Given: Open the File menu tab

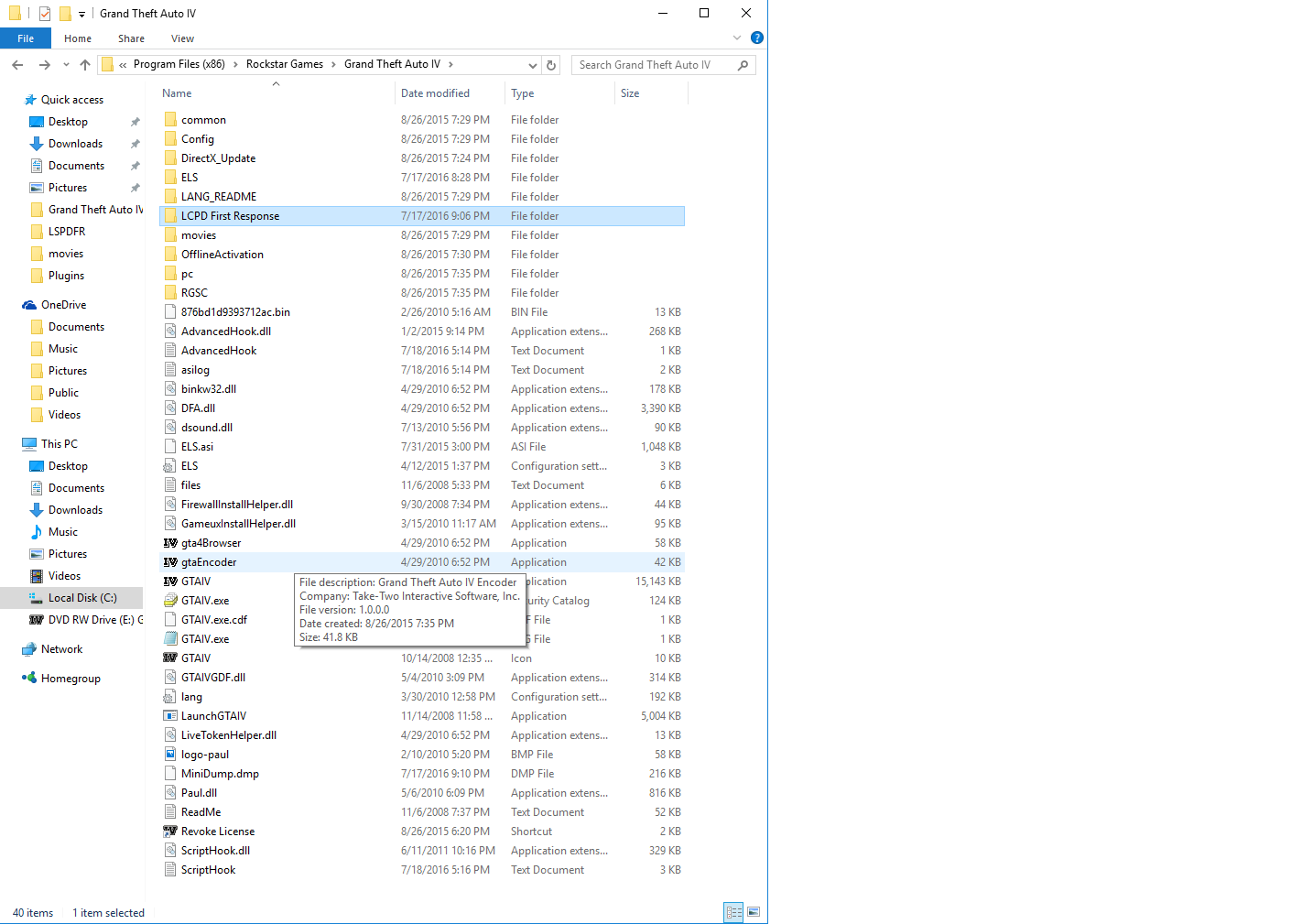Looking at the screenshot, I should pos(26,38).
